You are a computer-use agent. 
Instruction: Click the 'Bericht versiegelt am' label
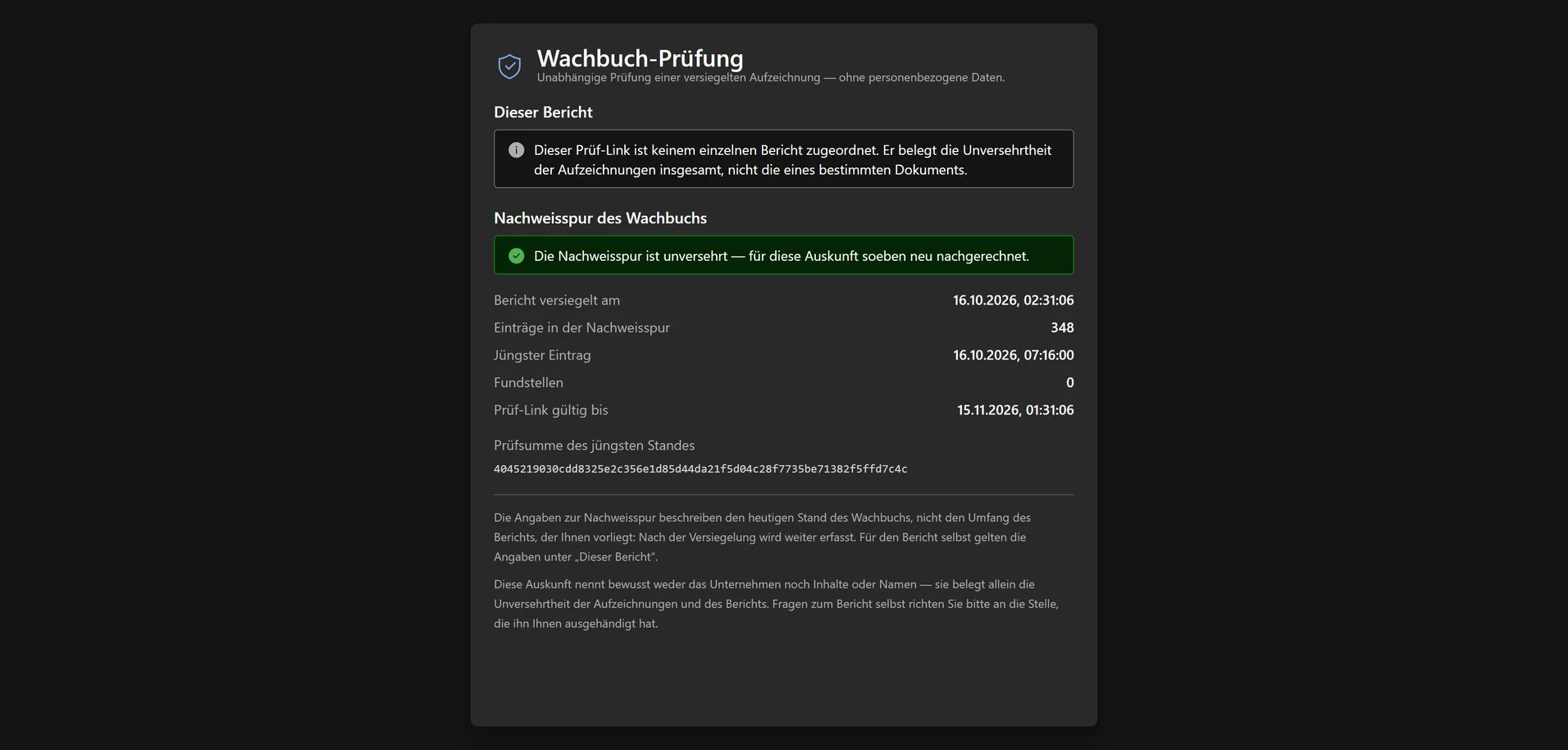pyautogui.click(x=557, y=300)
